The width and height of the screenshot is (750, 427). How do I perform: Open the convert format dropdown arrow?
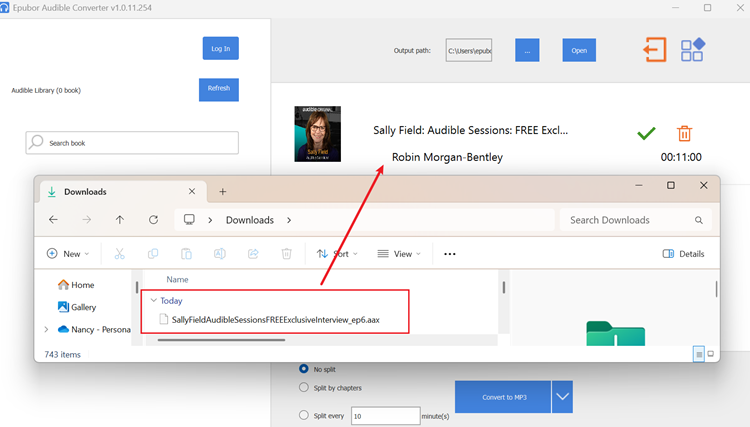point(562,397)
